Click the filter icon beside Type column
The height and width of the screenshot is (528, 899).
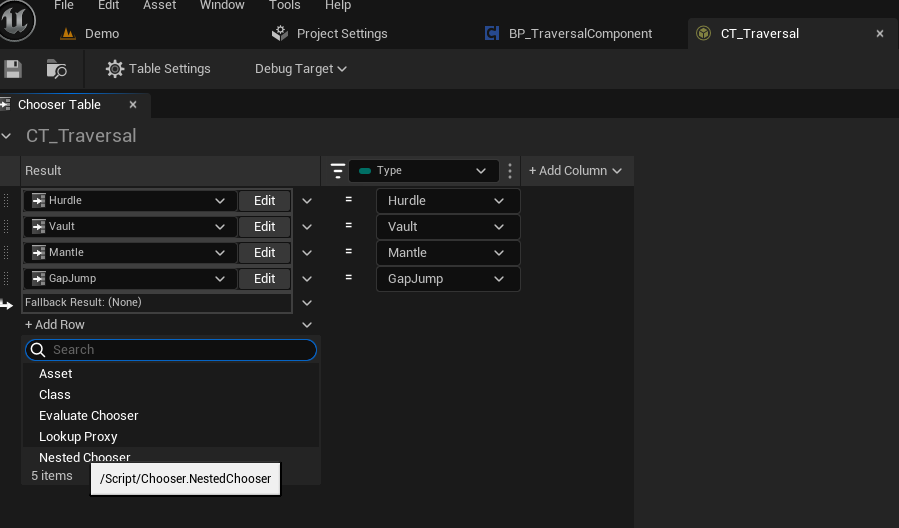pos(338,171)
